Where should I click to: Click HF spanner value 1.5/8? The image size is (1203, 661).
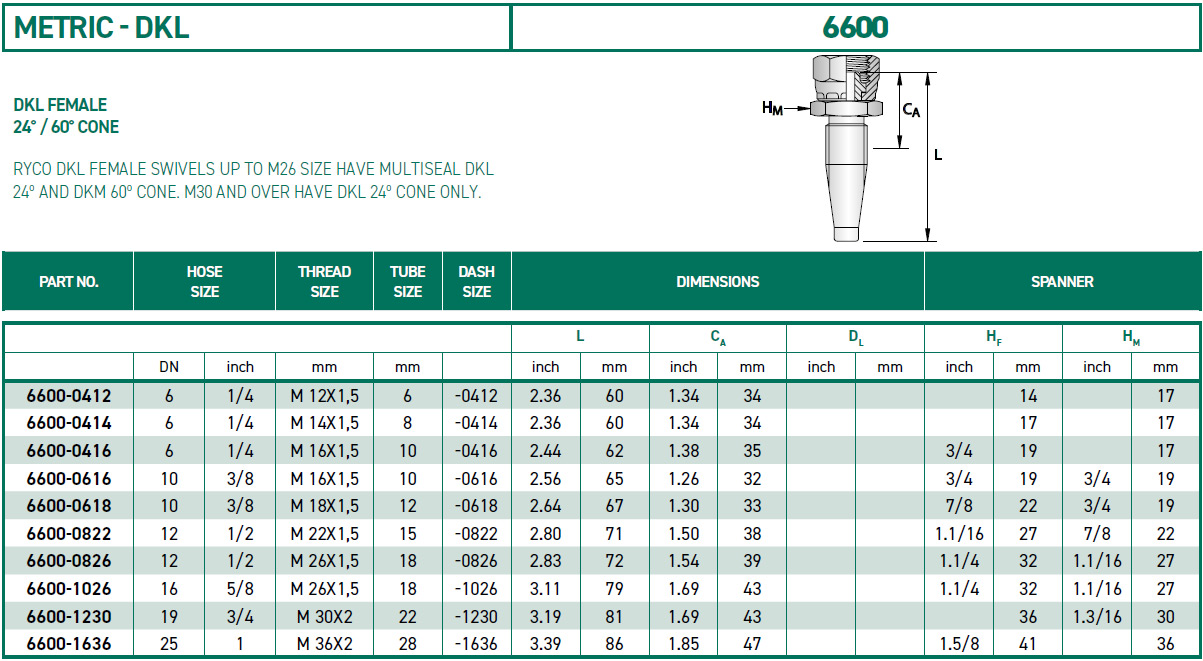(959, 643)
